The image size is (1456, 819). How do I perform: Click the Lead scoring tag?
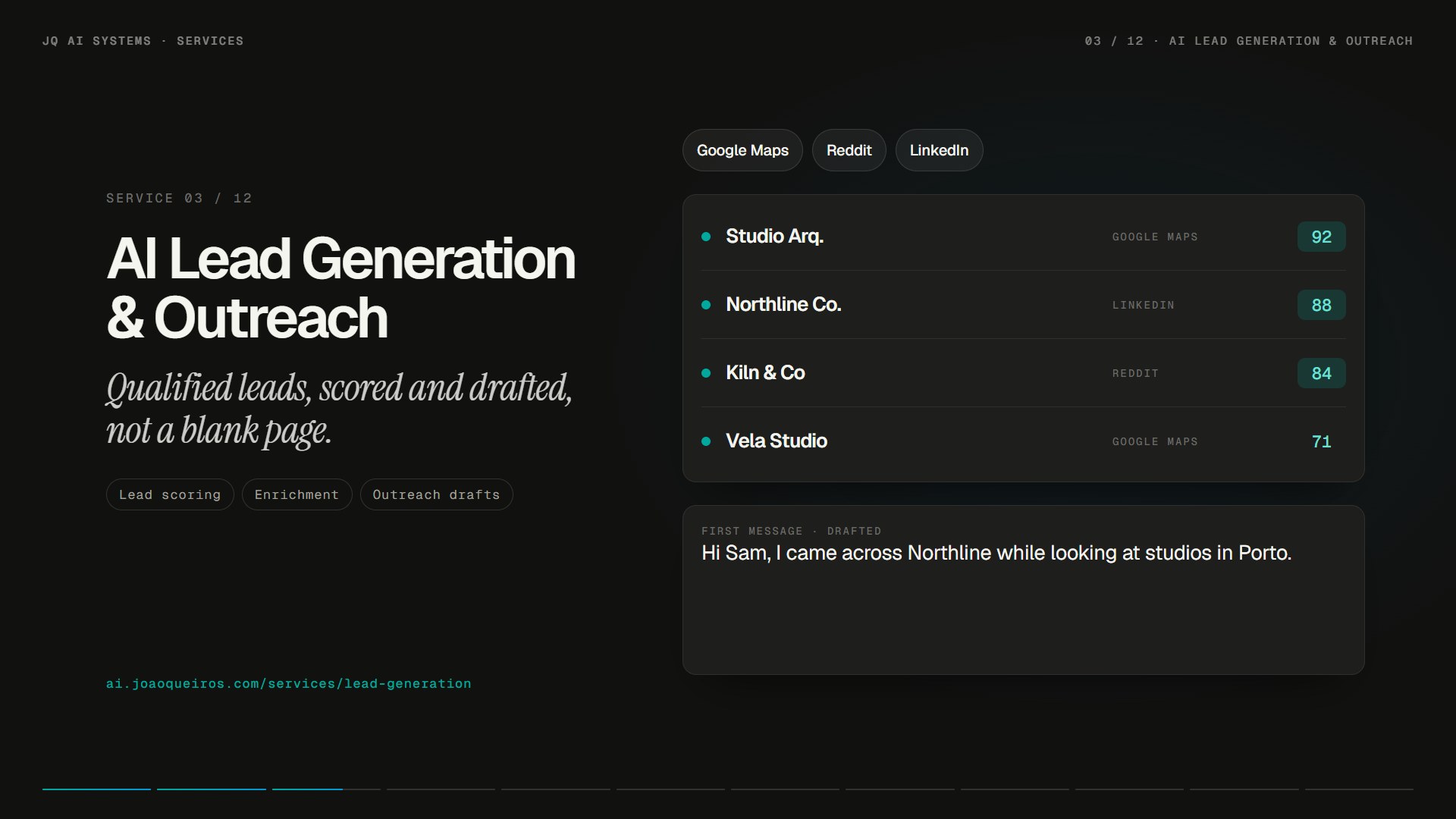point(170,494)
